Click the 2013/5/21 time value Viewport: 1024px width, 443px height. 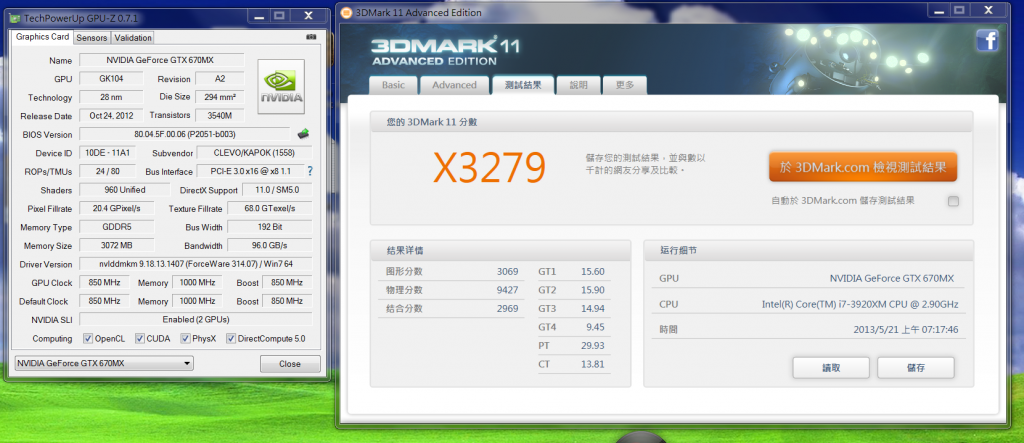click(906, 329)
